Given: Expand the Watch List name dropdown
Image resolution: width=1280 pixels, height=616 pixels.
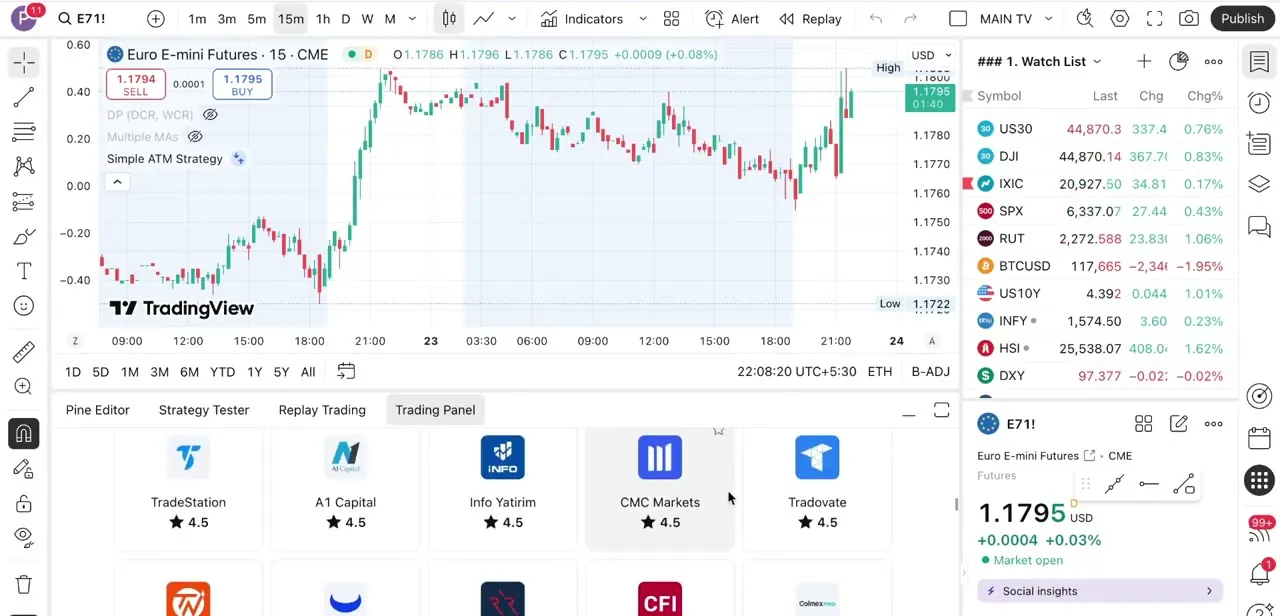Looking at the screenshot, I should (1097, 62).
